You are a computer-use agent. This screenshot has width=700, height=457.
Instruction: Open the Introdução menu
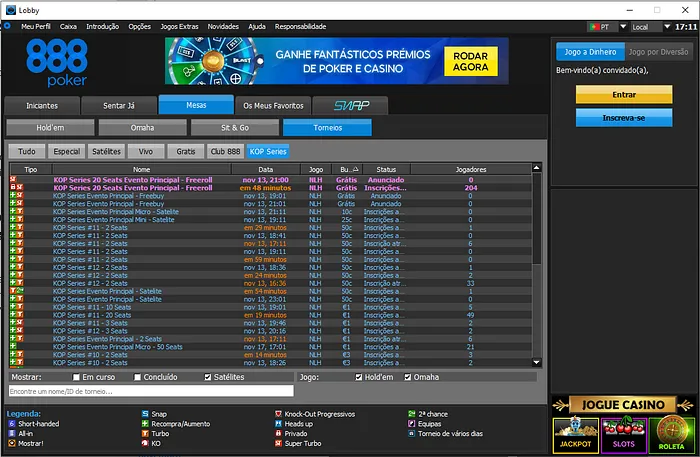(103, 27)
